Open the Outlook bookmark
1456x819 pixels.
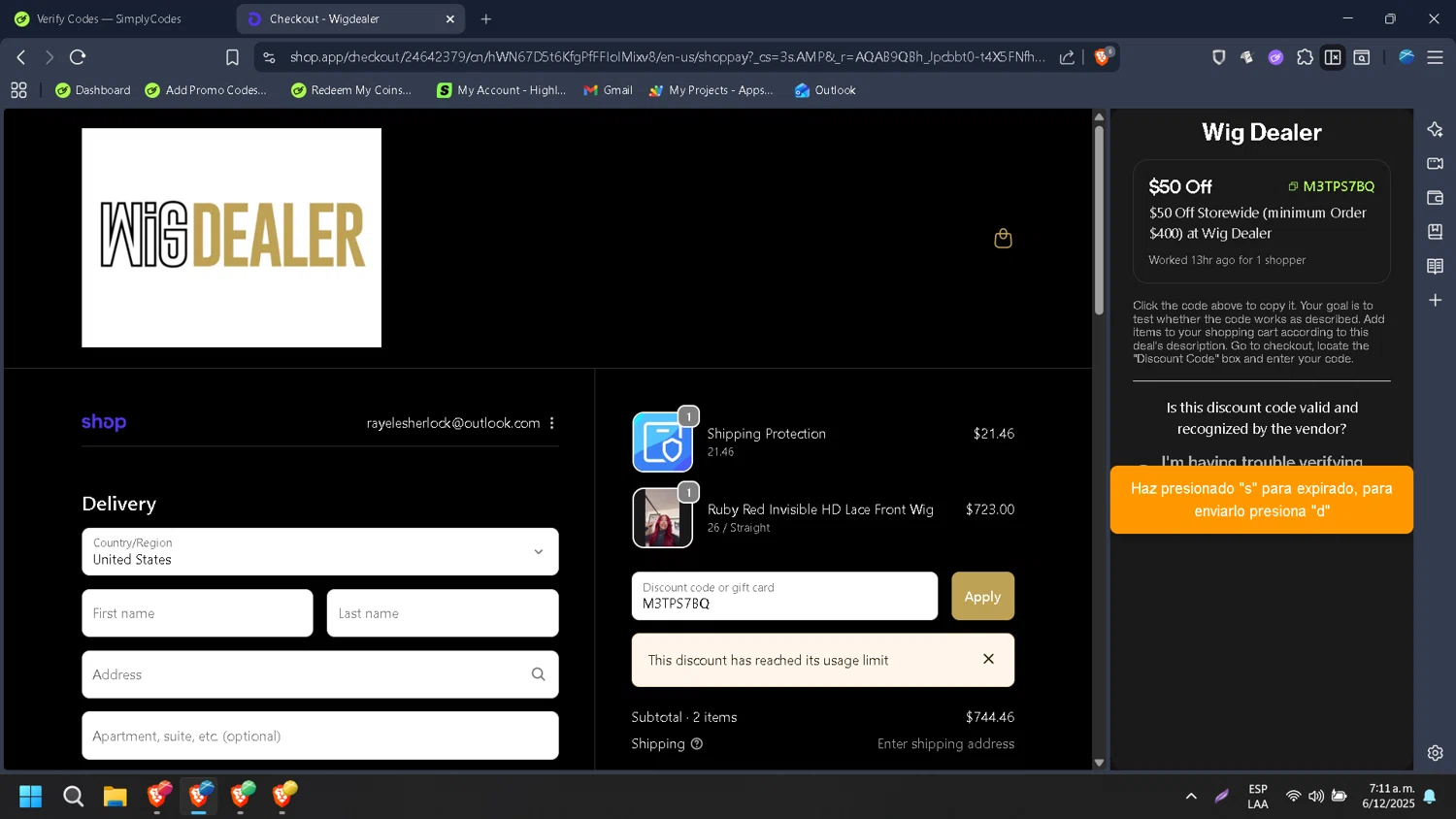pos(825,90)
